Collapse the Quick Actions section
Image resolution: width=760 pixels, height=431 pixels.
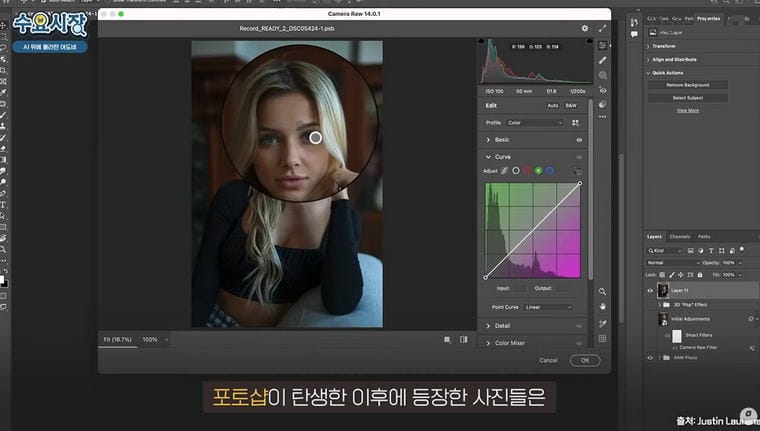pos(648,73)
